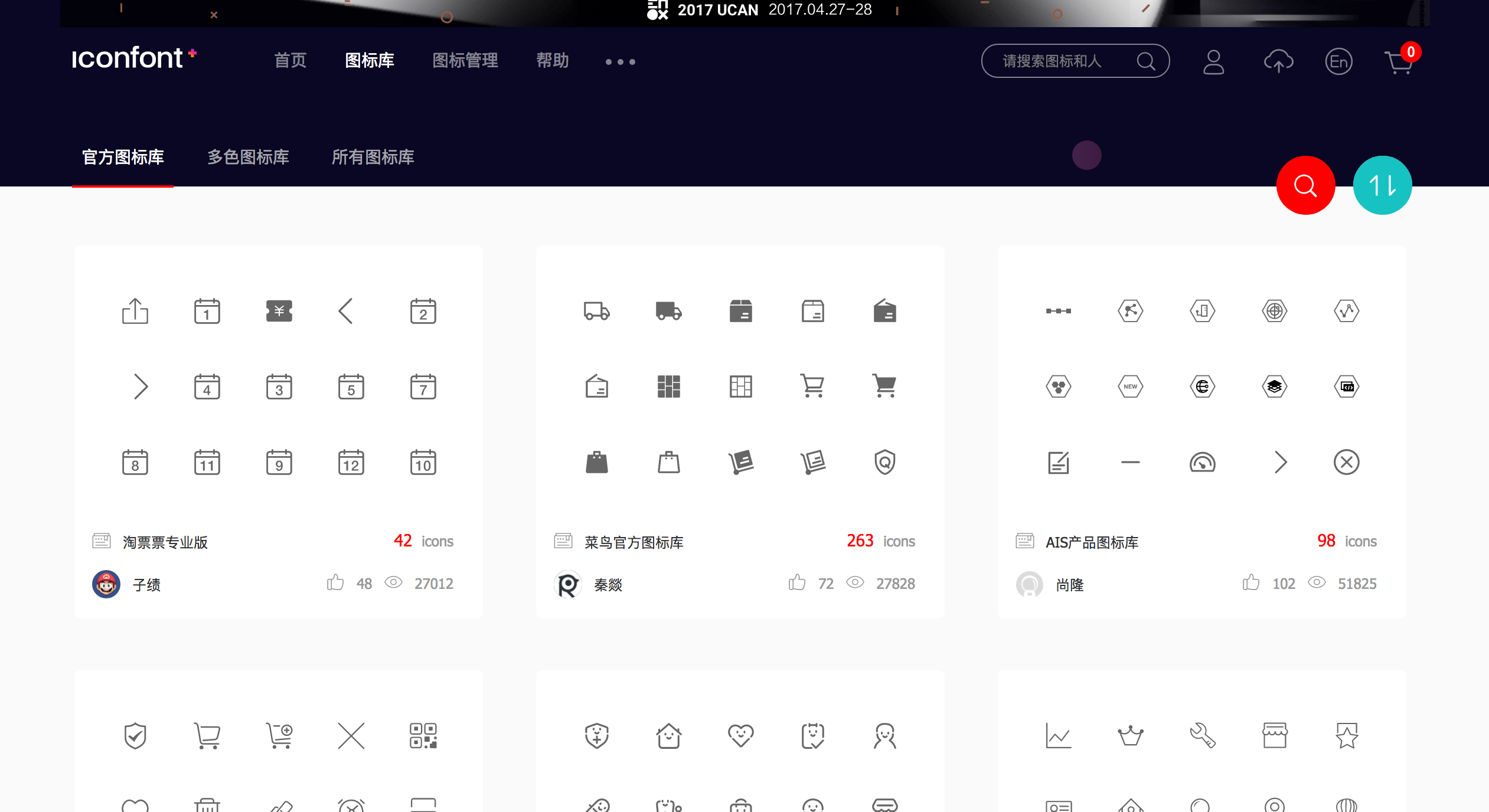
Task: Expand the three-dots more menu
Action: pos(621,61)
